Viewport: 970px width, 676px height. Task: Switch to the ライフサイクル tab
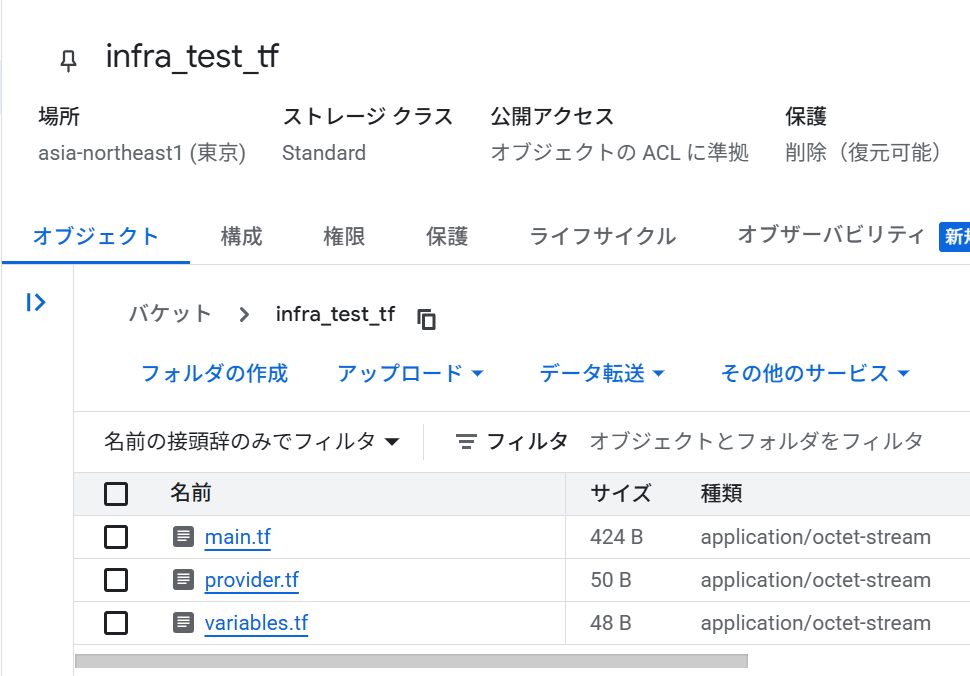tap(603, 236)
